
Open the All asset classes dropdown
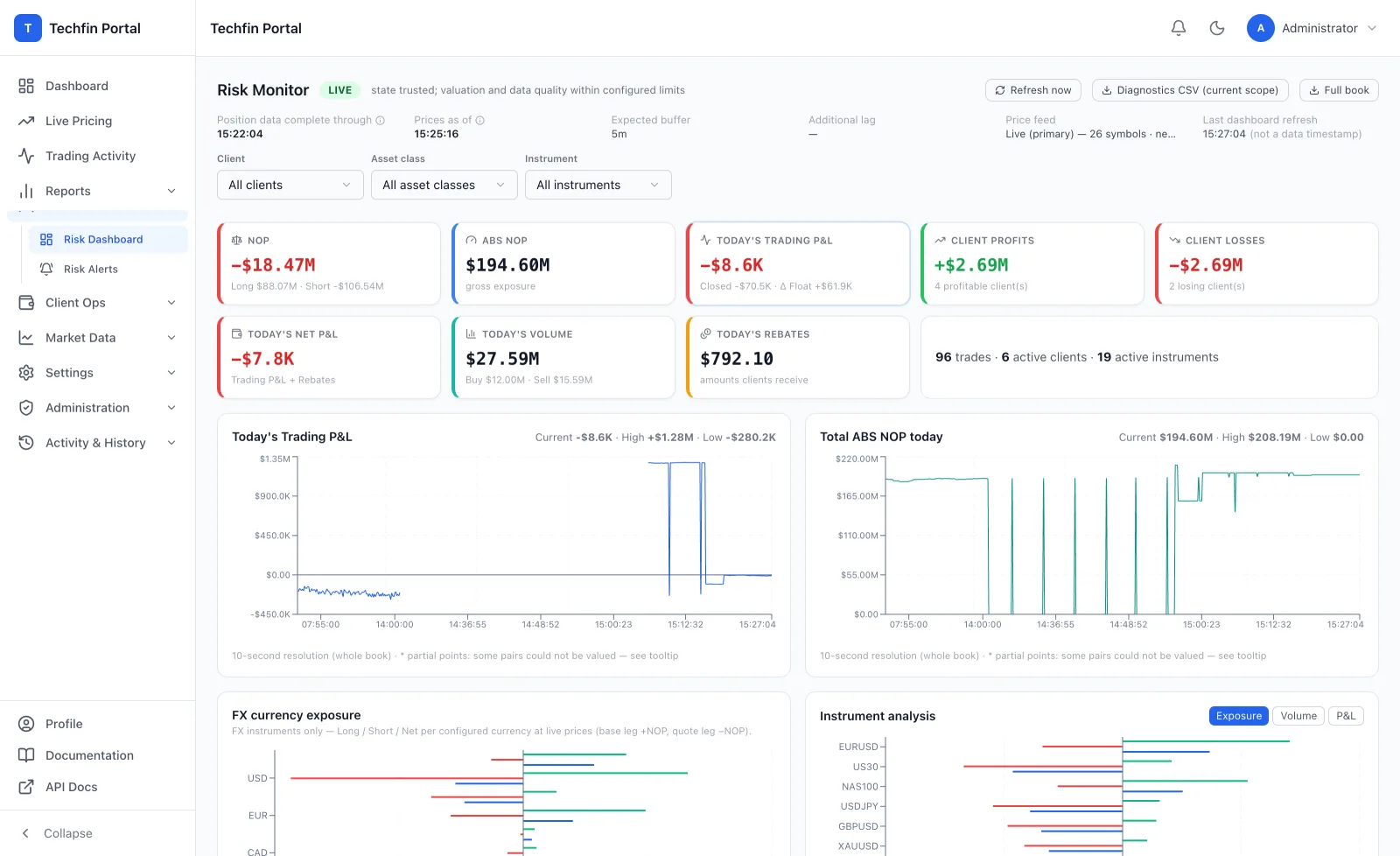tap(444, 185)
